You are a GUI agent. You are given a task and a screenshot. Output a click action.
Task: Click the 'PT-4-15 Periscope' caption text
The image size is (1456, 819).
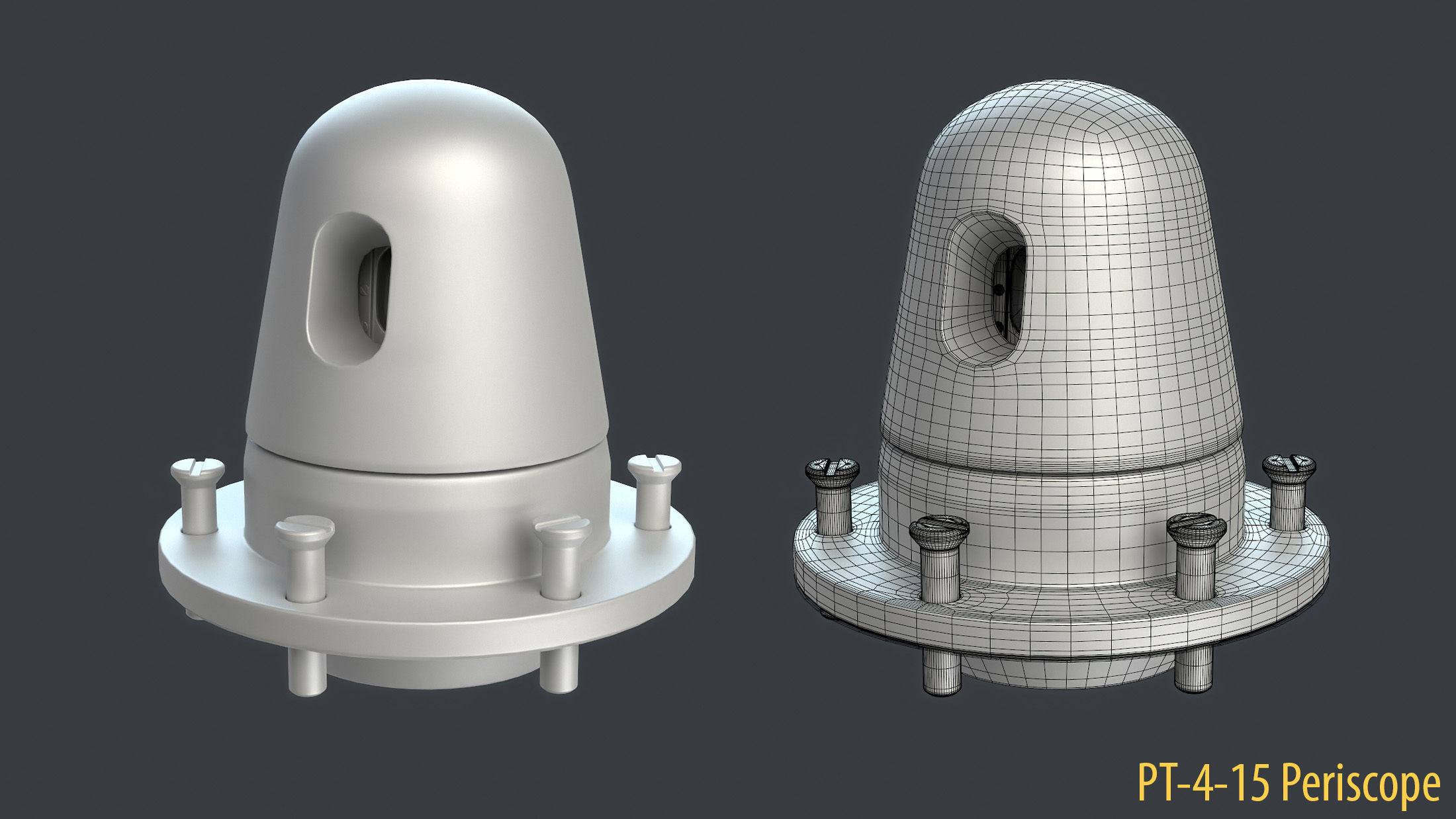click(1289, 785)
